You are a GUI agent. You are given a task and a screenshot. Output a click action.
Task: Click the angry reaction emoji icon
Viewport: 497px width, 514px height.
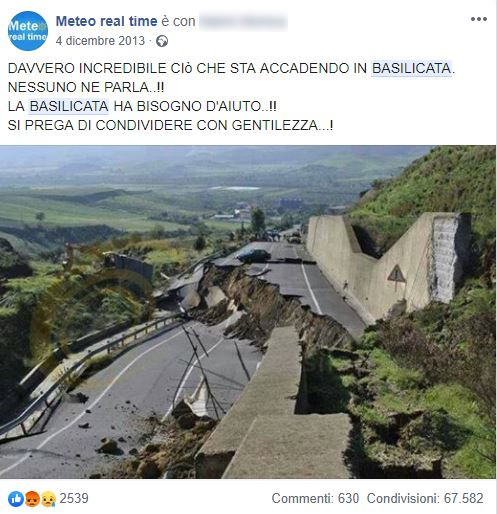(x=32, y=499)
